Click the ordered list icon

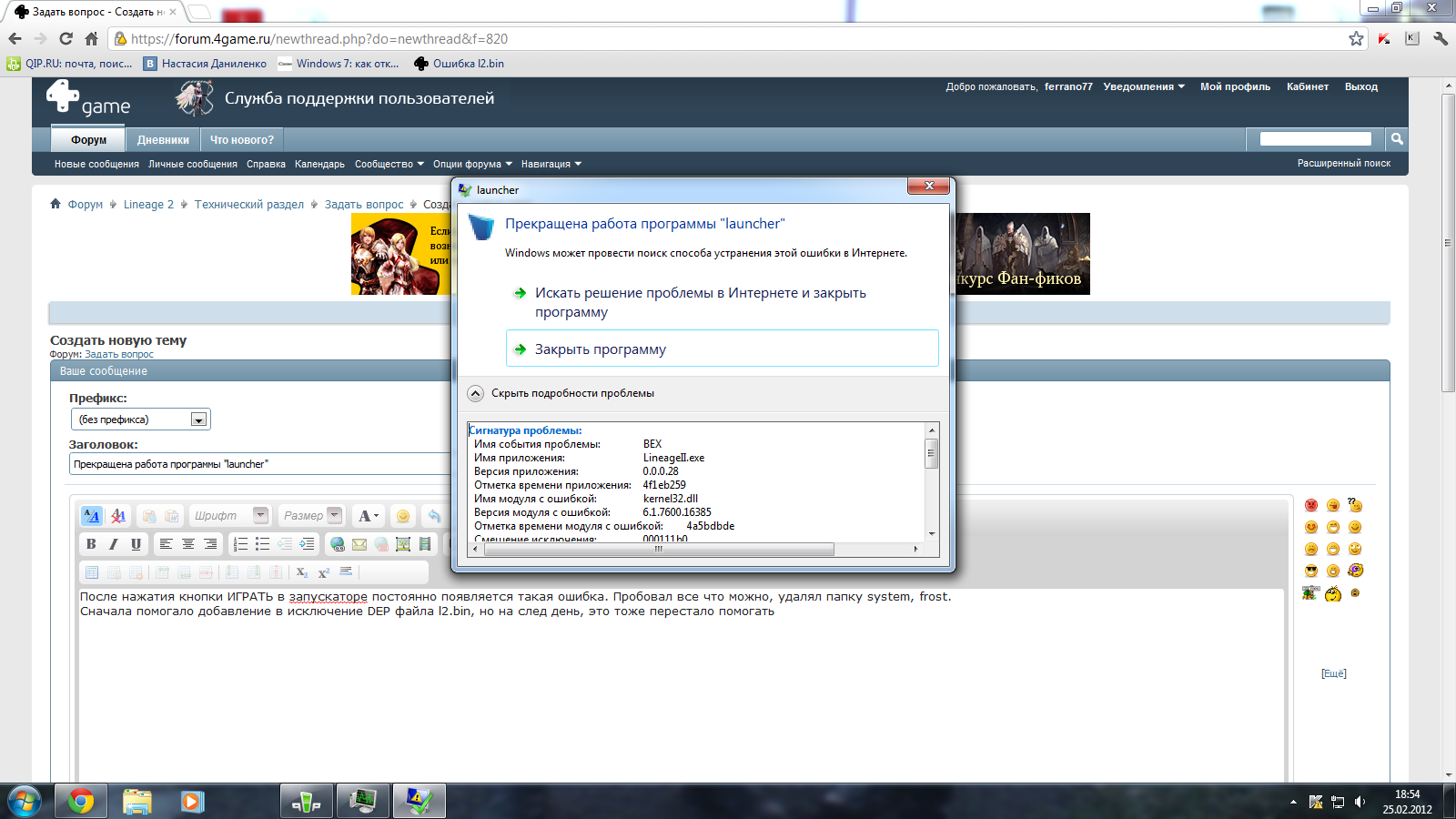[x=240, y=544]
